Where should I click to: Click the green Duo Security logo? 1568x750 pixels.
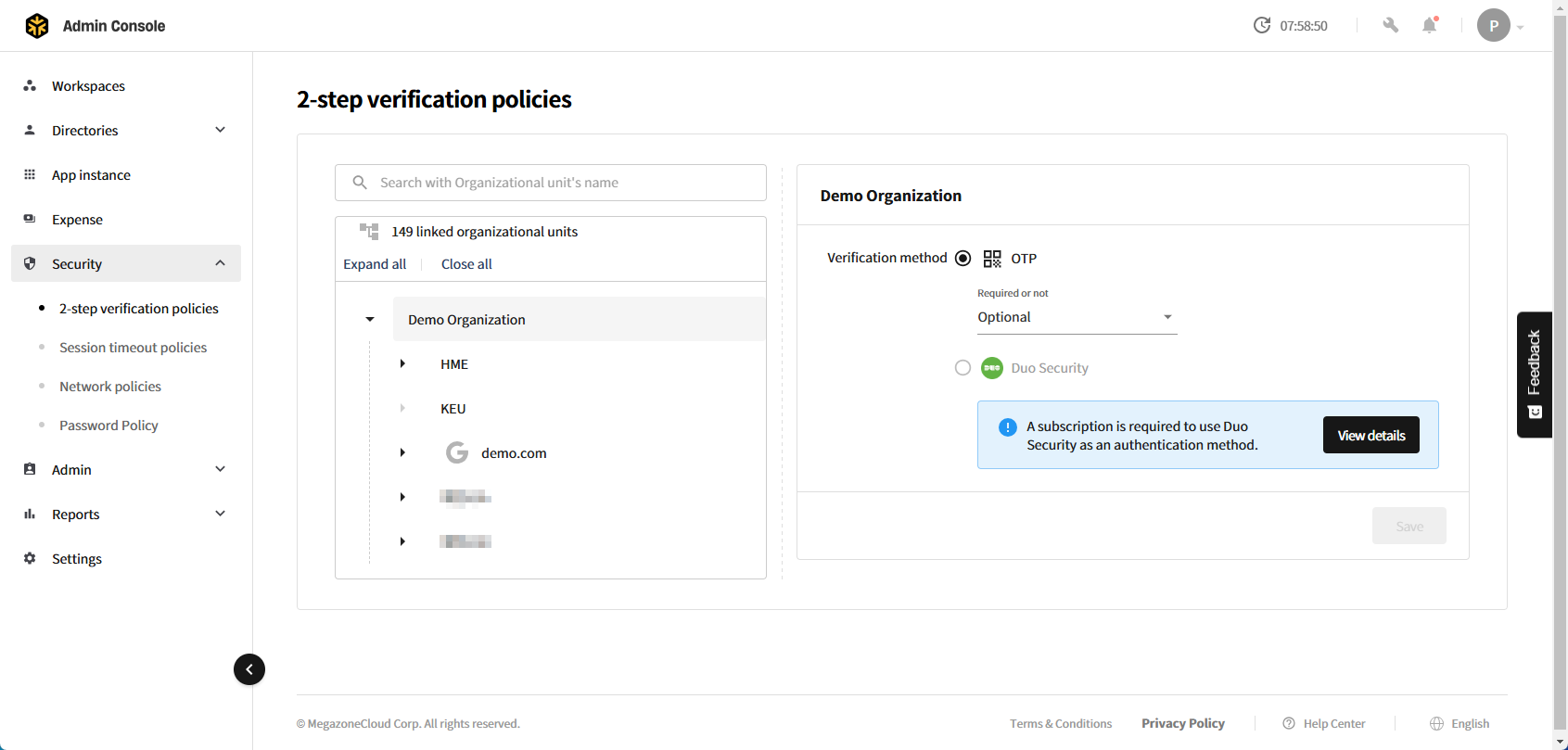[992, 368]
